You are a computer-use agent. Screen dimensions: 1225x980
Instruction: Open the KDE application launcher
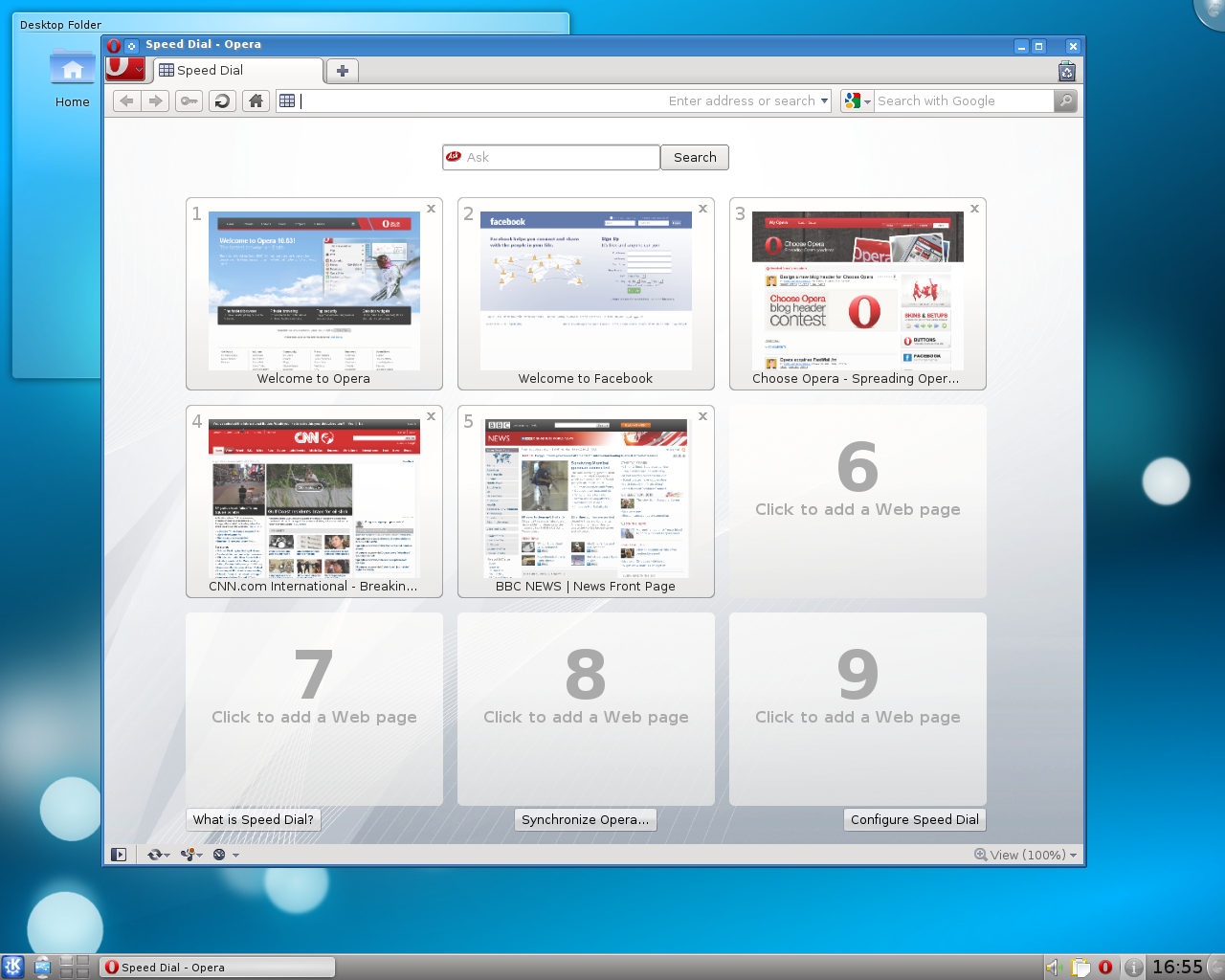pyautogui.click(x=13, y=967)
